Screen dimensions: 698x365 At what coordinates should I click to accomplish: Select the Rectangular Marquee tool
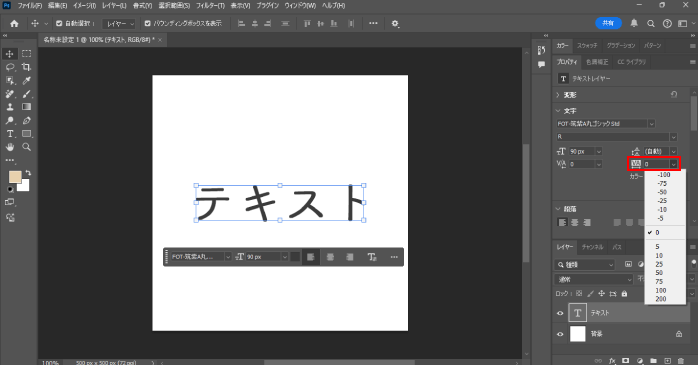27,54
